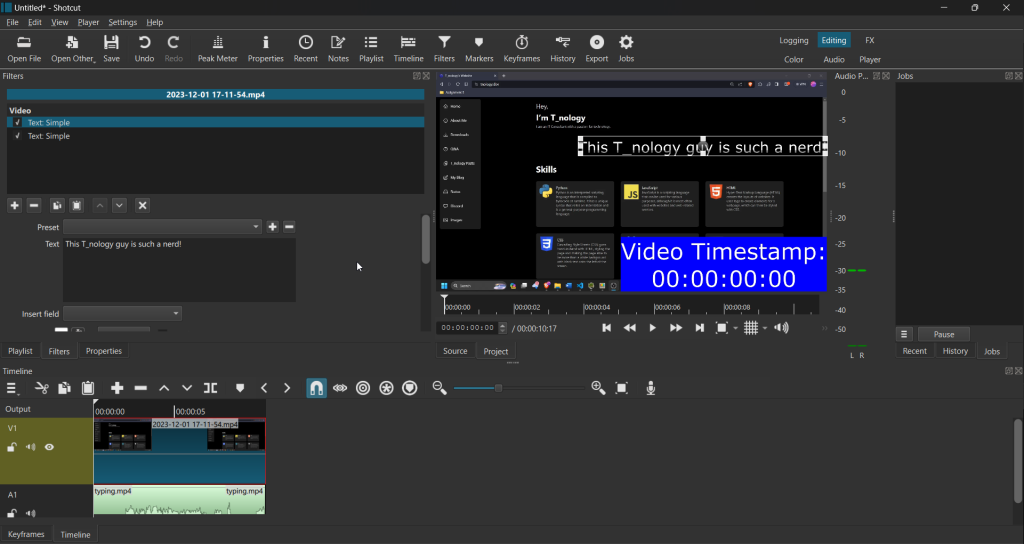
Task: Switch to the Color layout
Action: tap(793, 59)
